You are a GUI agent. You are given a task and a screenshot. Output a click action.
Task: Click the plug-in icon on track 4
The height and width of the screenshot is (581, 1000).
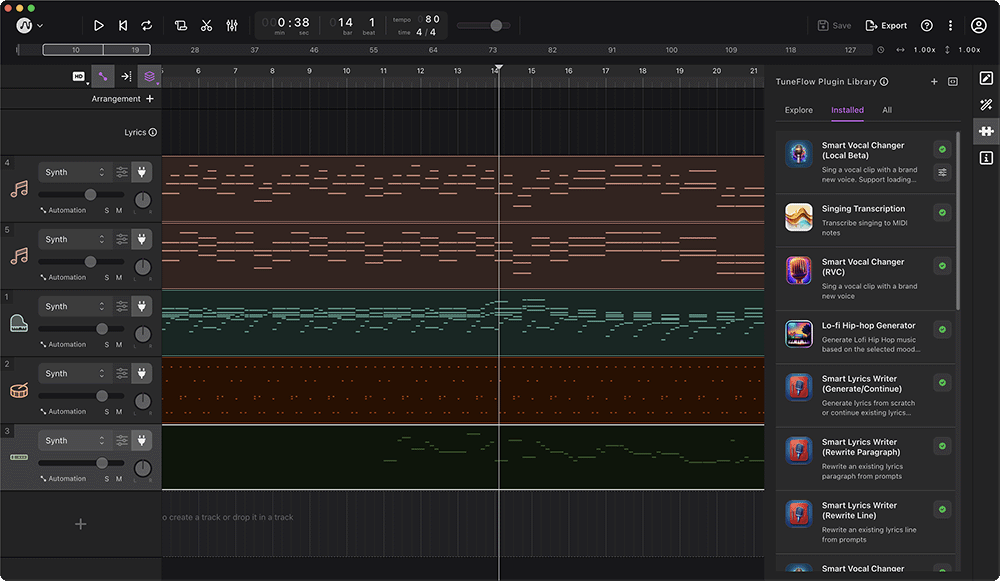coord(142,172)
